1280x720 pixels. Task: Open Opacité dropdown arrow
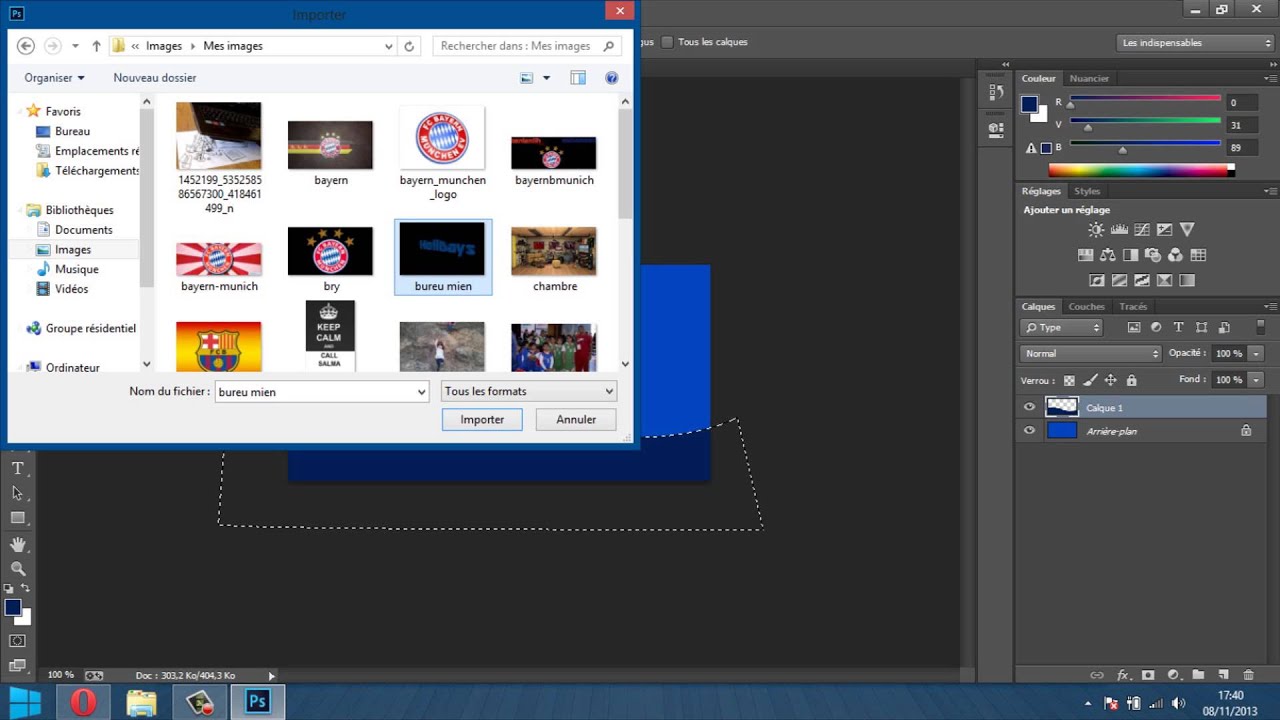pos(1256,353)
